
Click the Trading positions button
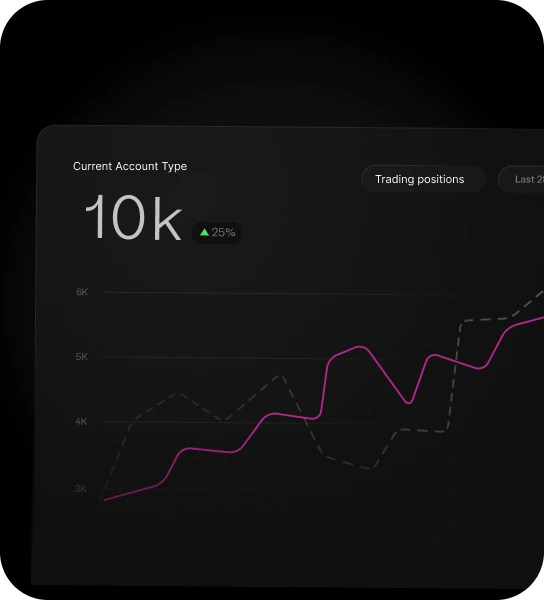pyautogui.click(x=423, y=179)
